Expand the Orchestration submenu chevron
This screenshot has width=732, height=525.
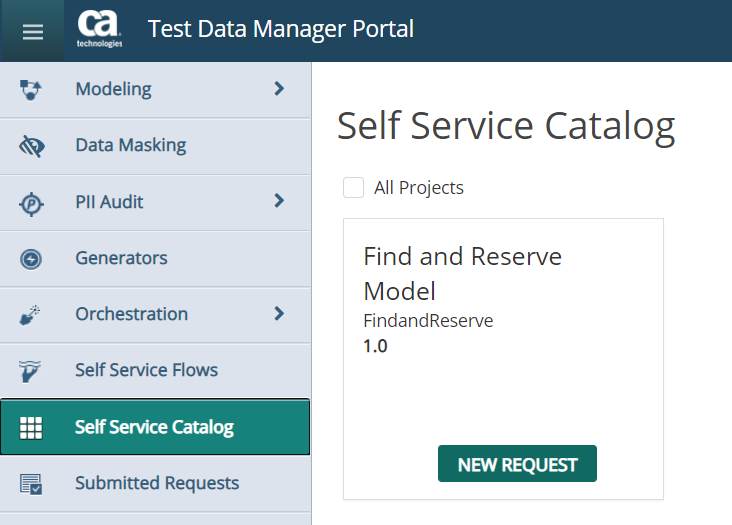[279, 314]
